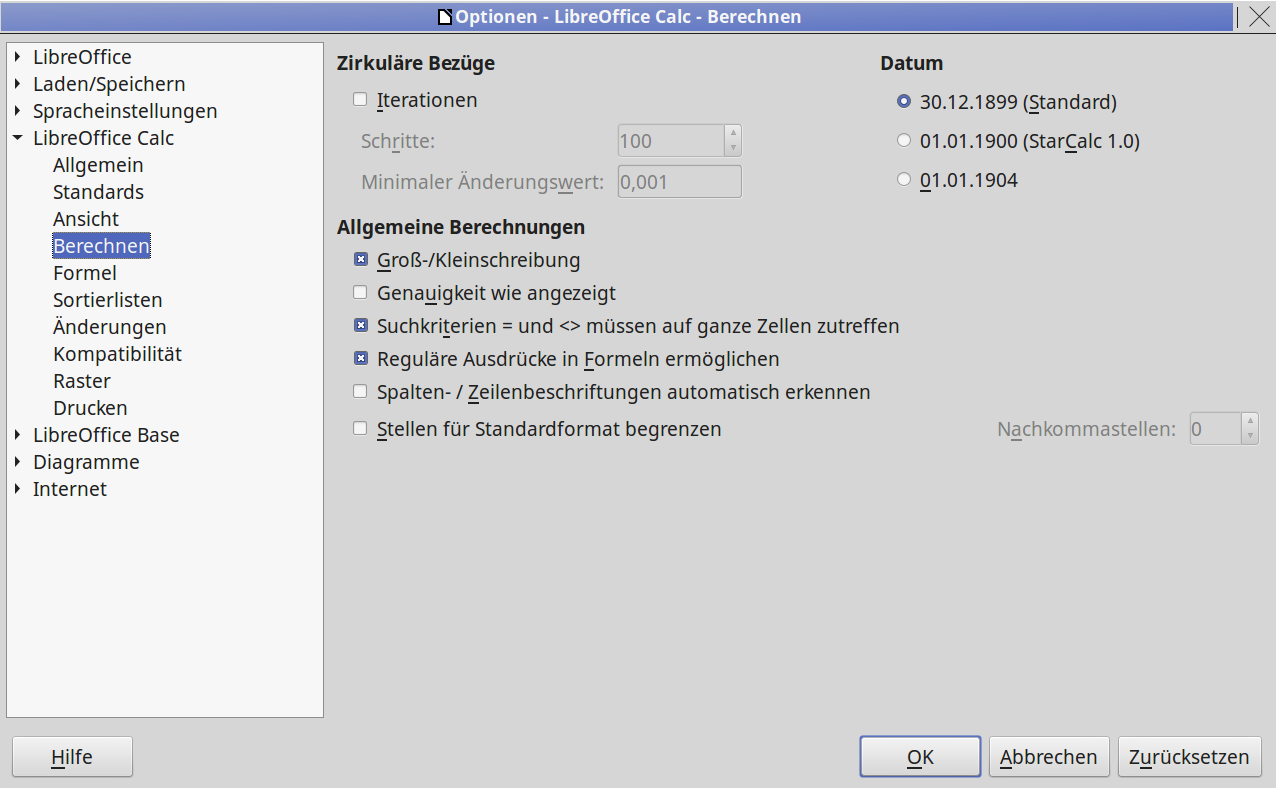Click the Minimaler Änderungswert field

(680, 182)
